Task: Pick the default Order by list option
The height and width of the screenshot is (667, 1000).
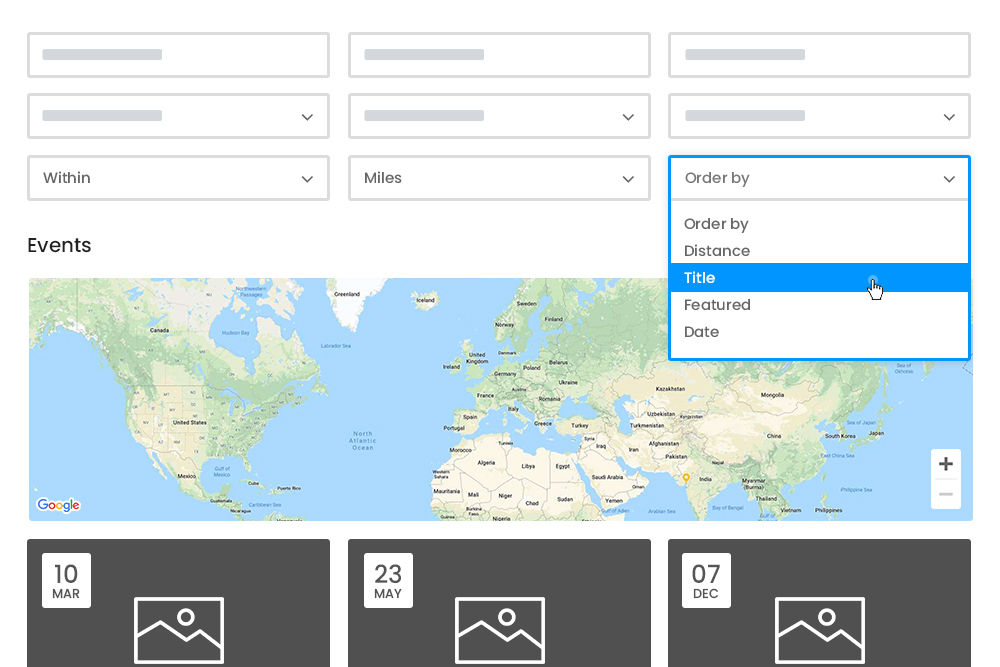Action: 716,224
